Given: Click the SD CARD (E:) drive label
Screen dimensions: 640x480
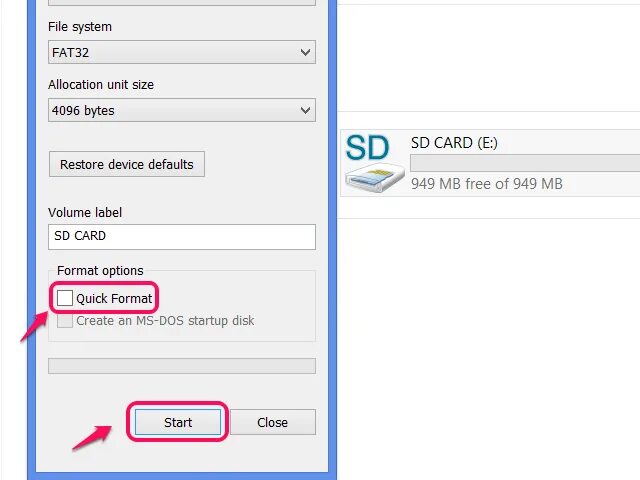Looking at the screenshot, I should (454, 143).
